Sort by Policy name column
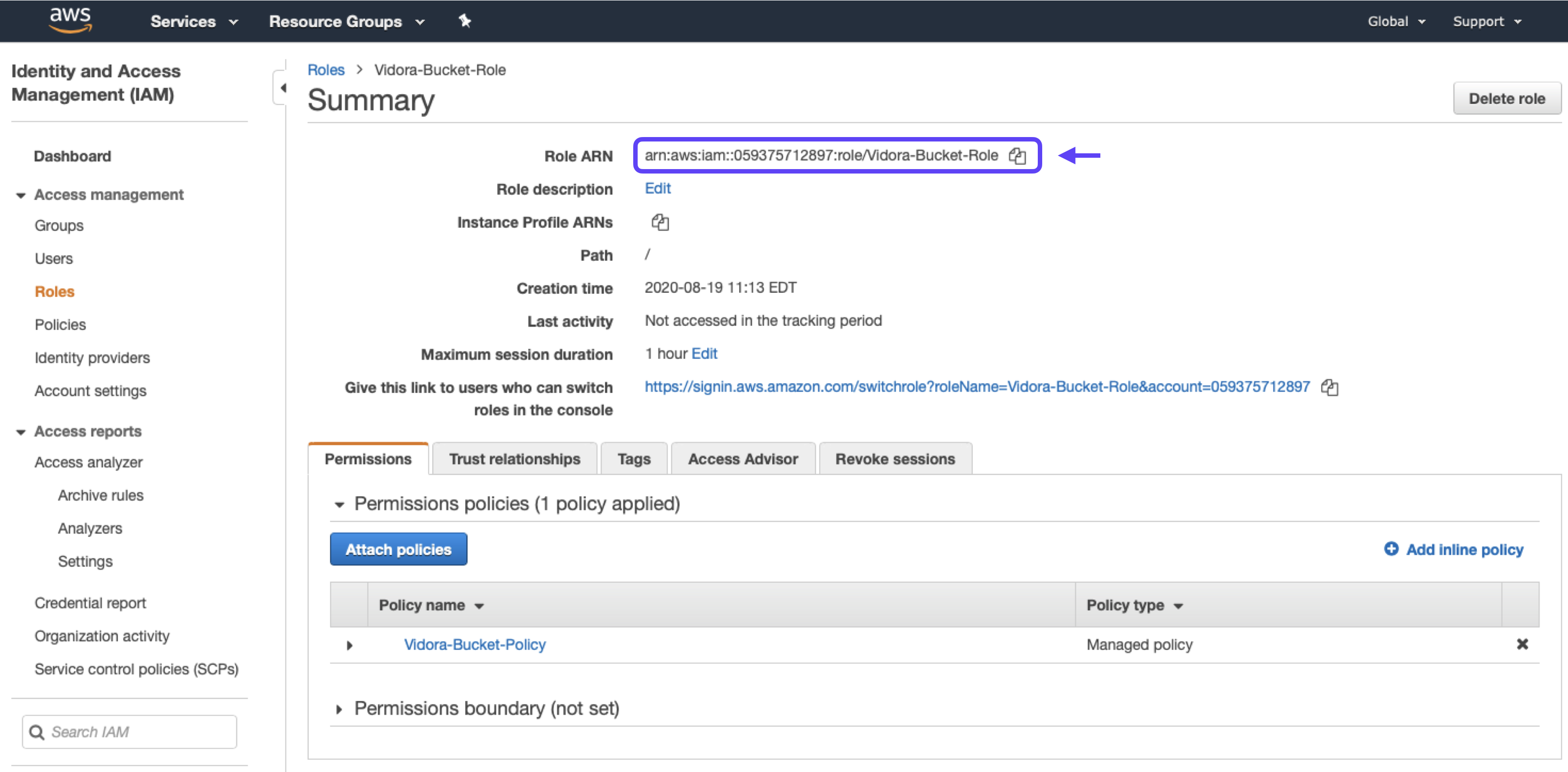This screenshot has height=772, width=1568. [x=431, y=605]
